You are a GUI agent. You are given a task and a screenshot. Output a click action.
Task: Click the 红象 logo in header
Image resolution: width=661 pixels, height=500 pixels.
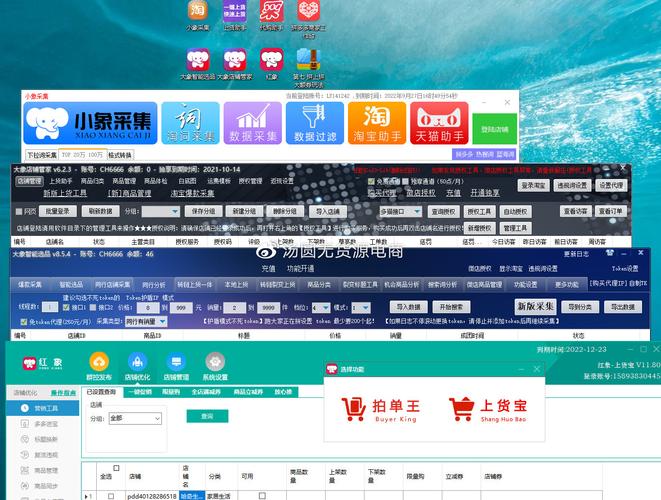42,363
